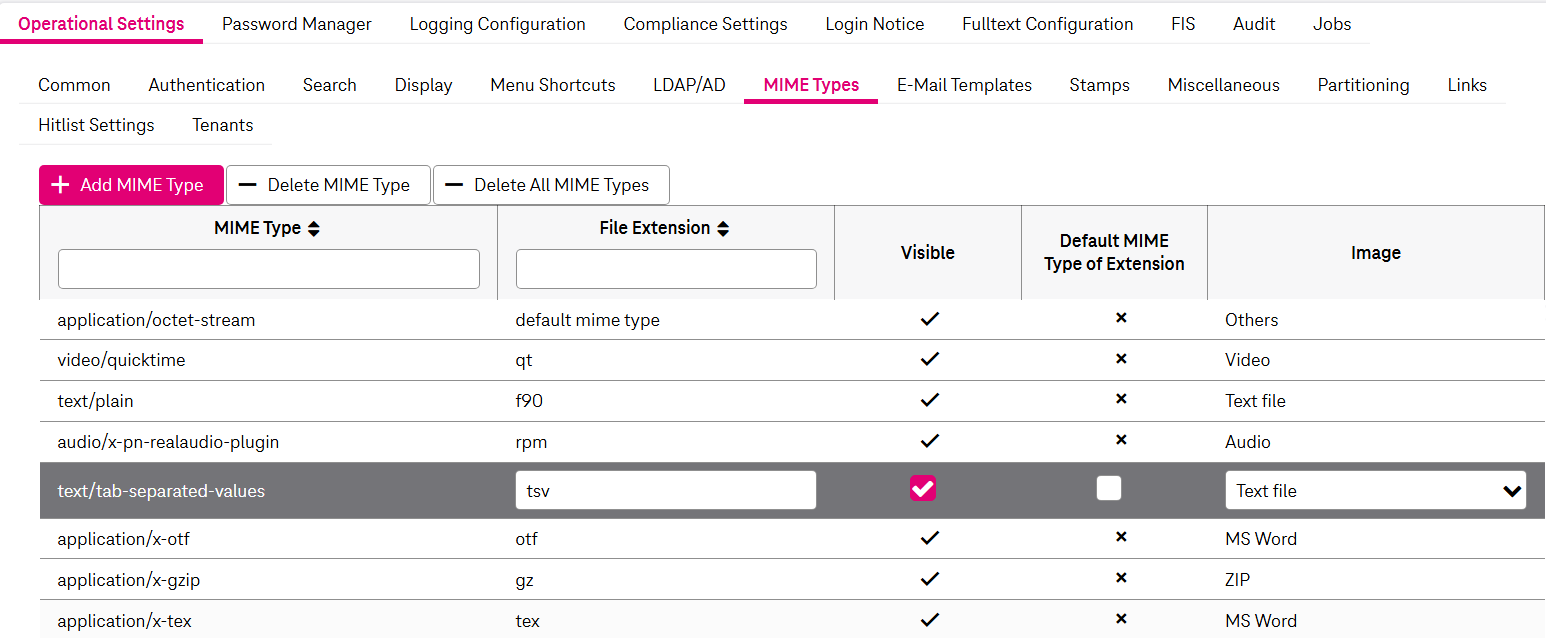Click the File Extension filter input field
1546x638 pixels.
coord(666,269)
